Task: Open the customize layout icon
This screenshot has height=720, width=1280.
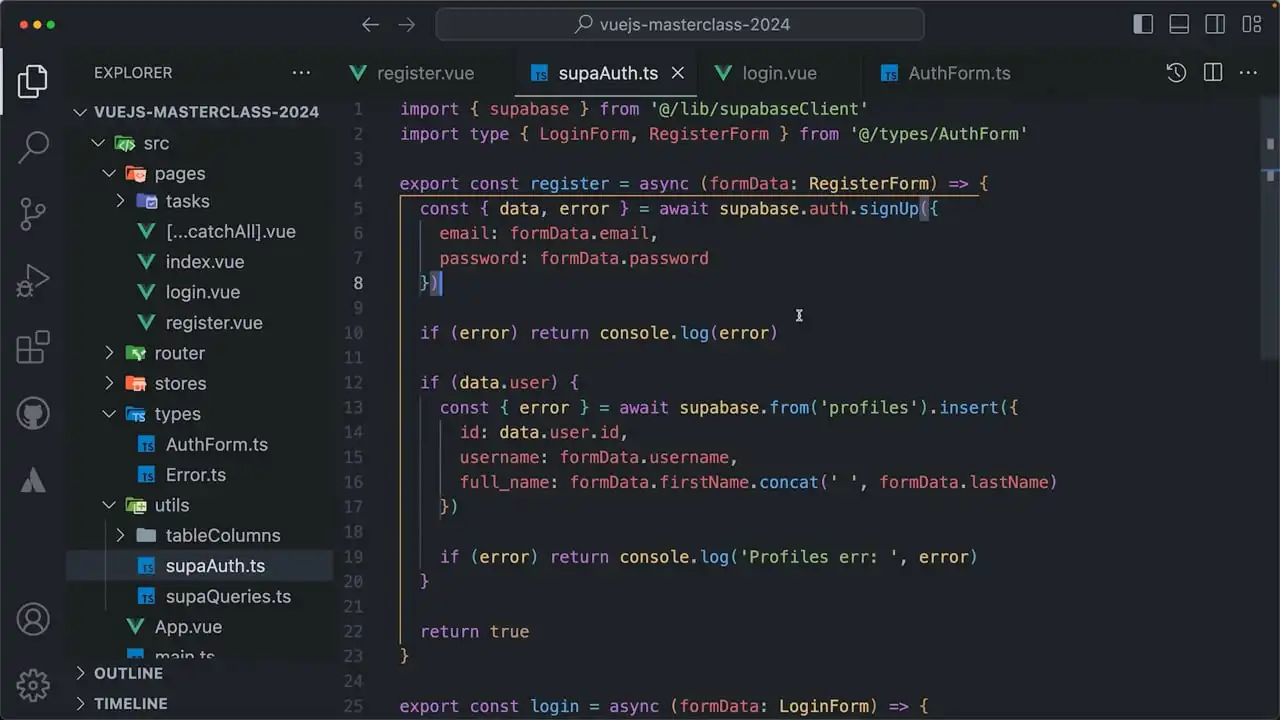Action: (1251, 25)
